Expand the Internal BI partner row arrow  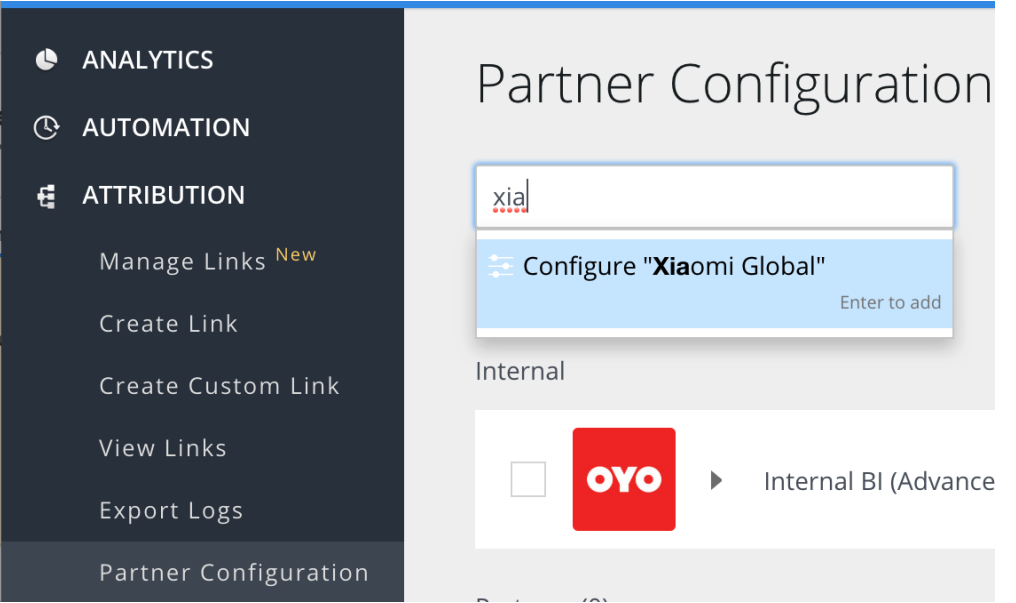coord(716,481)
